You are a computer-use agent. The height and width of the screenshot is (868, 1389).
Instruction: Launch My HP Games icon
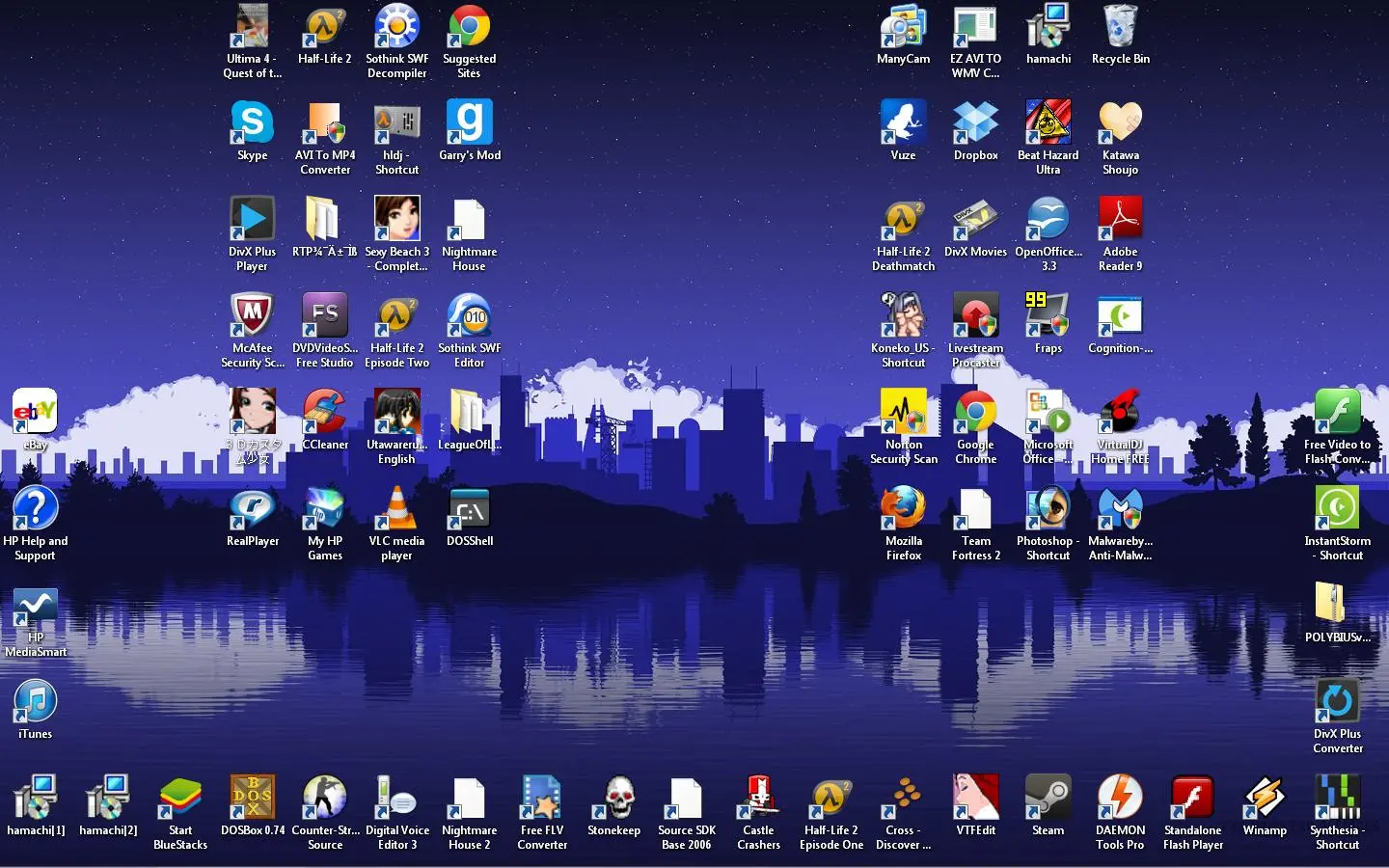325,508
